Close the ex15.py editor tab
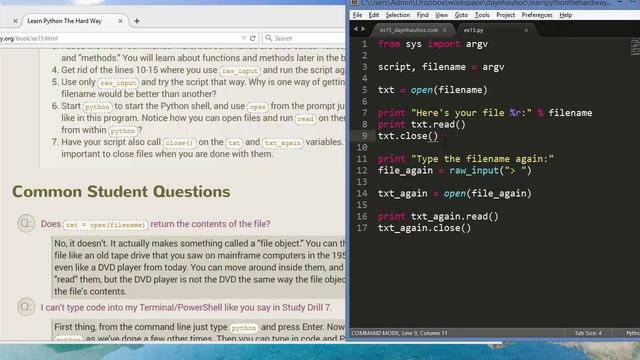Image resolution: width=640 pixels, height=360 pixels. 526,30
